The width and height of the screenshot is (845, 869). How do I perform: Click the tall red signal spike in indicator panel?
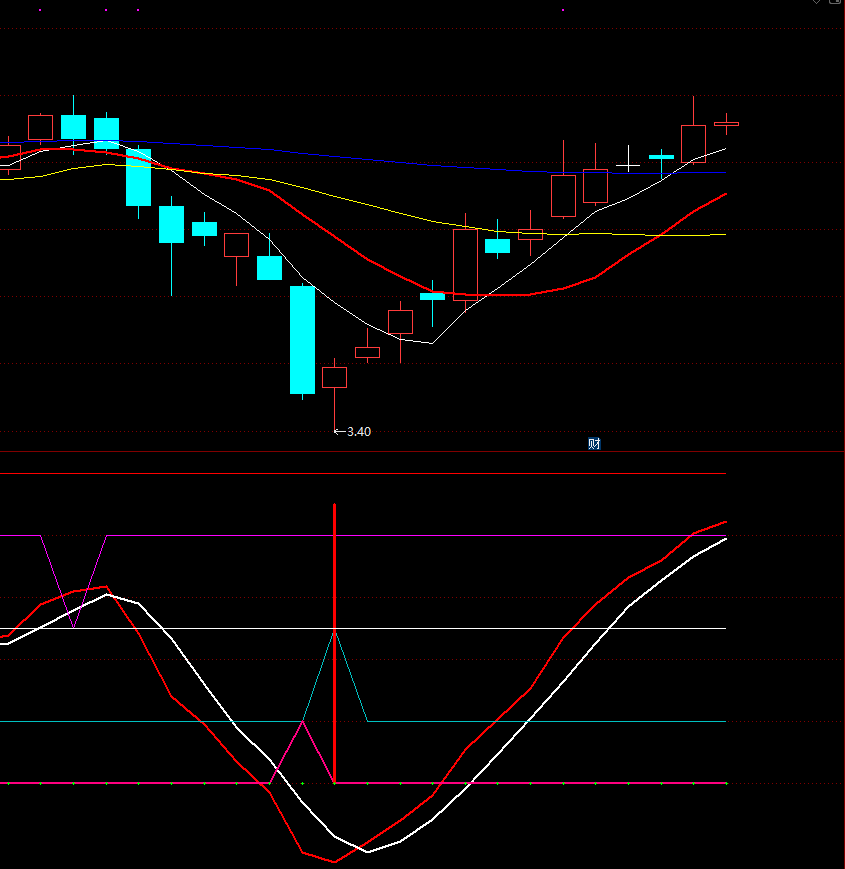335,643
